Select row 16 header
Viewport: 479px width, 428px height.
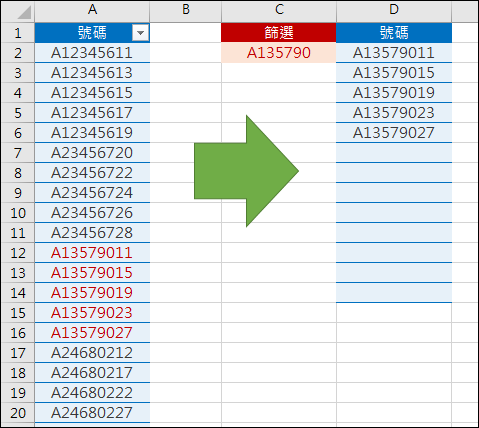click(x=18, y=333)
